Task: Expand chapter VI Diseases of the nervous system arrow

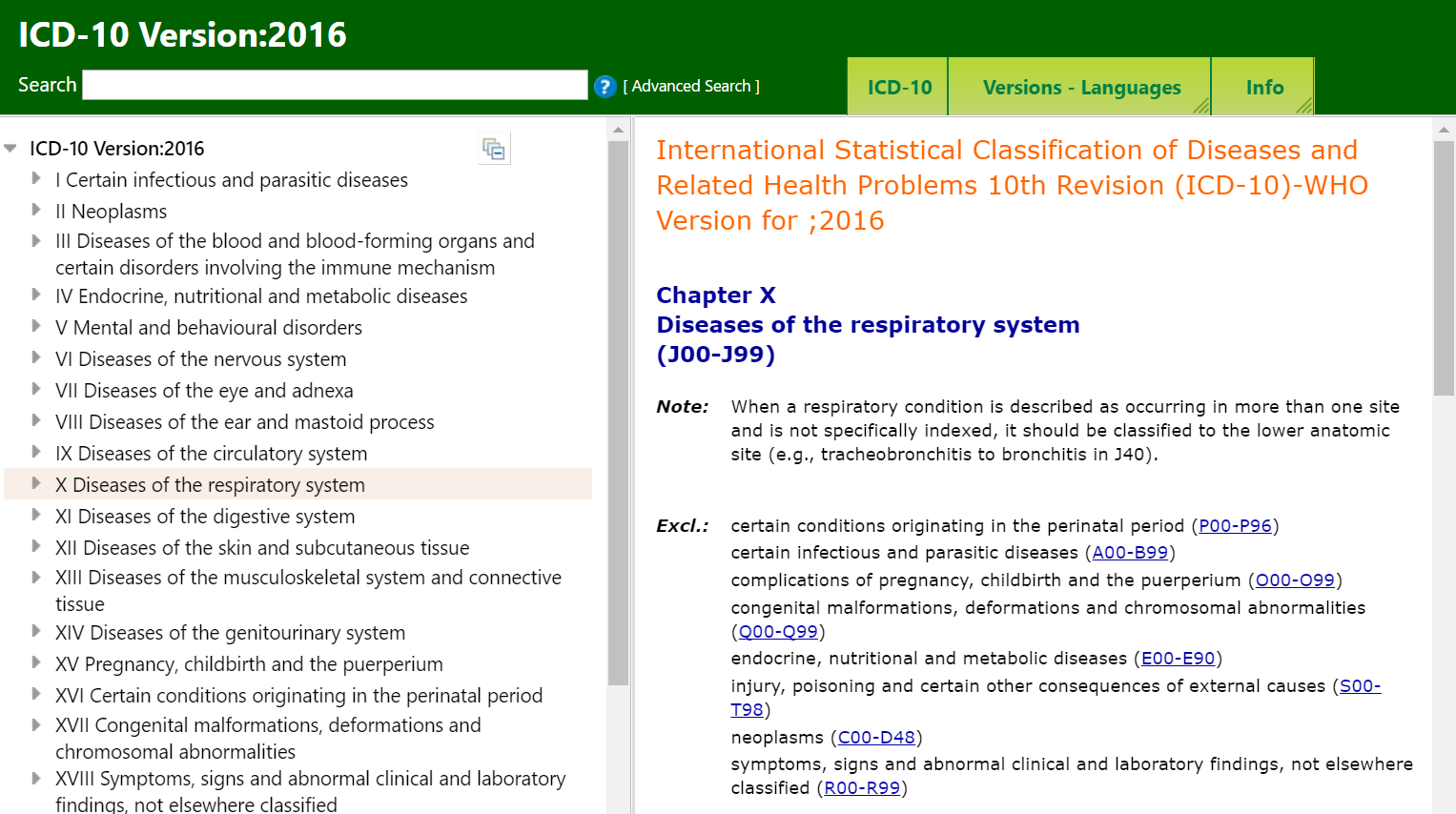Action: [x=36, y=357]
